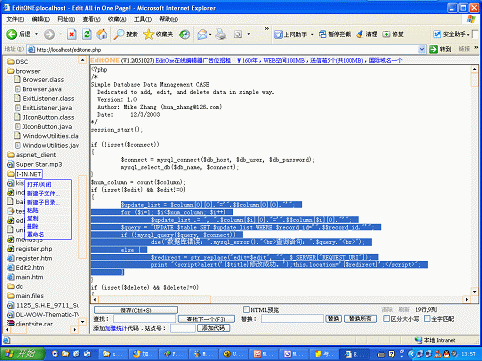Screen dimensions: 482x361
Task: Open the 工具(T) menu
Action: click(143, 19)
